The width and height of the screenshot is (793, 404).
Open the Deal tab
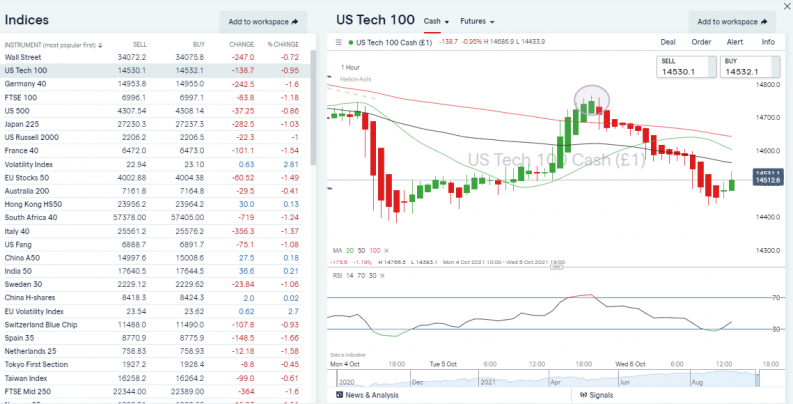click(668, 42)
